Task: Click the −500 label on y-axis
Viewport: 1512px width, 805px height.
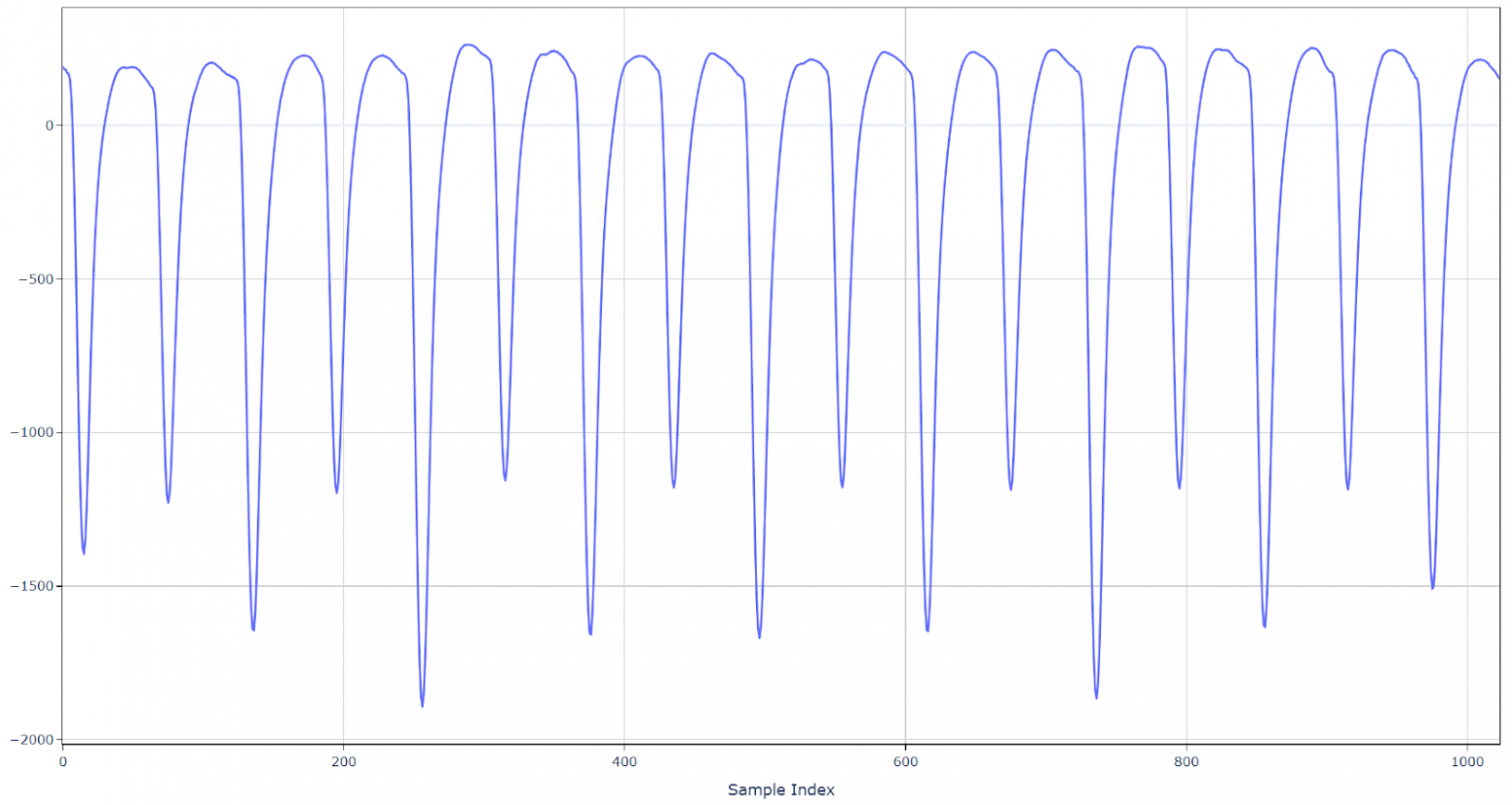Action: coord(34,279)
